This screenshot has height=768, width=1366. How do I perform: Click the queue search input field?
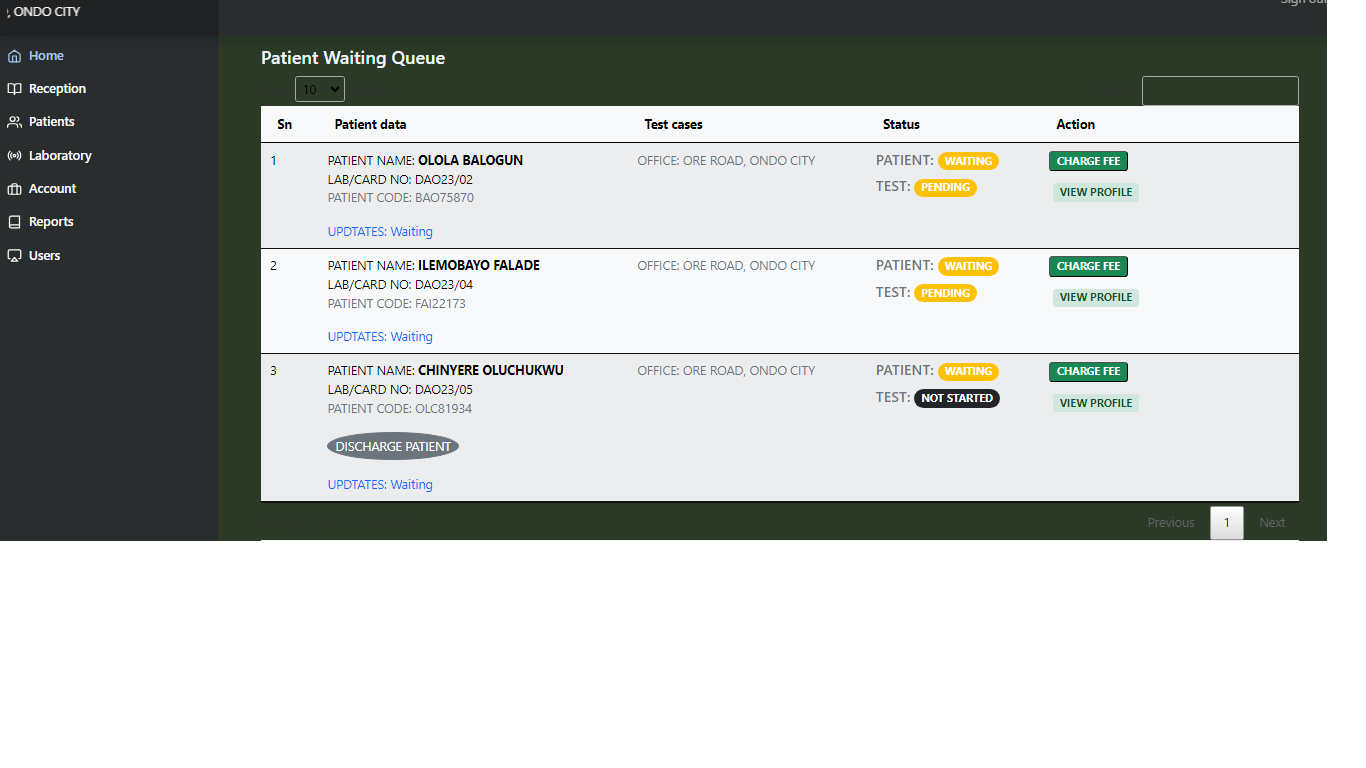point(1219,91)
